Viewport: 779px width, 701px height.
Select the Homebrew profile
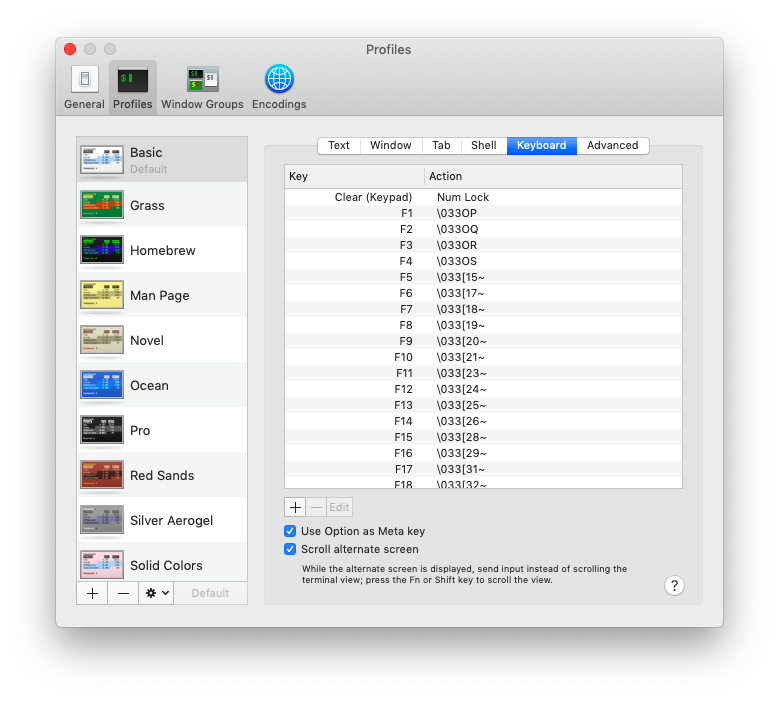pyautogui.click(x=162, y=250)
